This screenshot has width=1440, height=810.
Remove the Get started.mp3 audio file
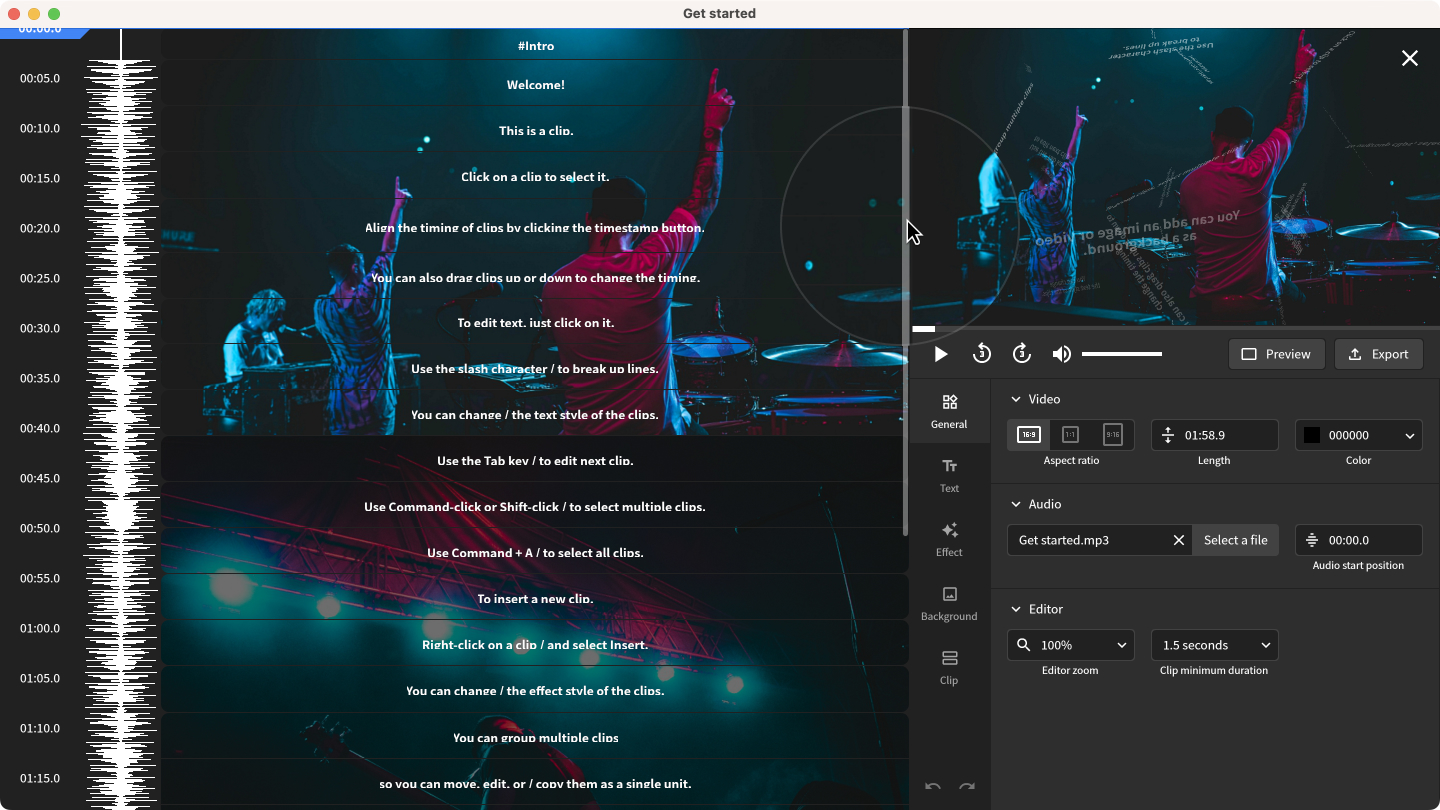tap(1178, 540)
